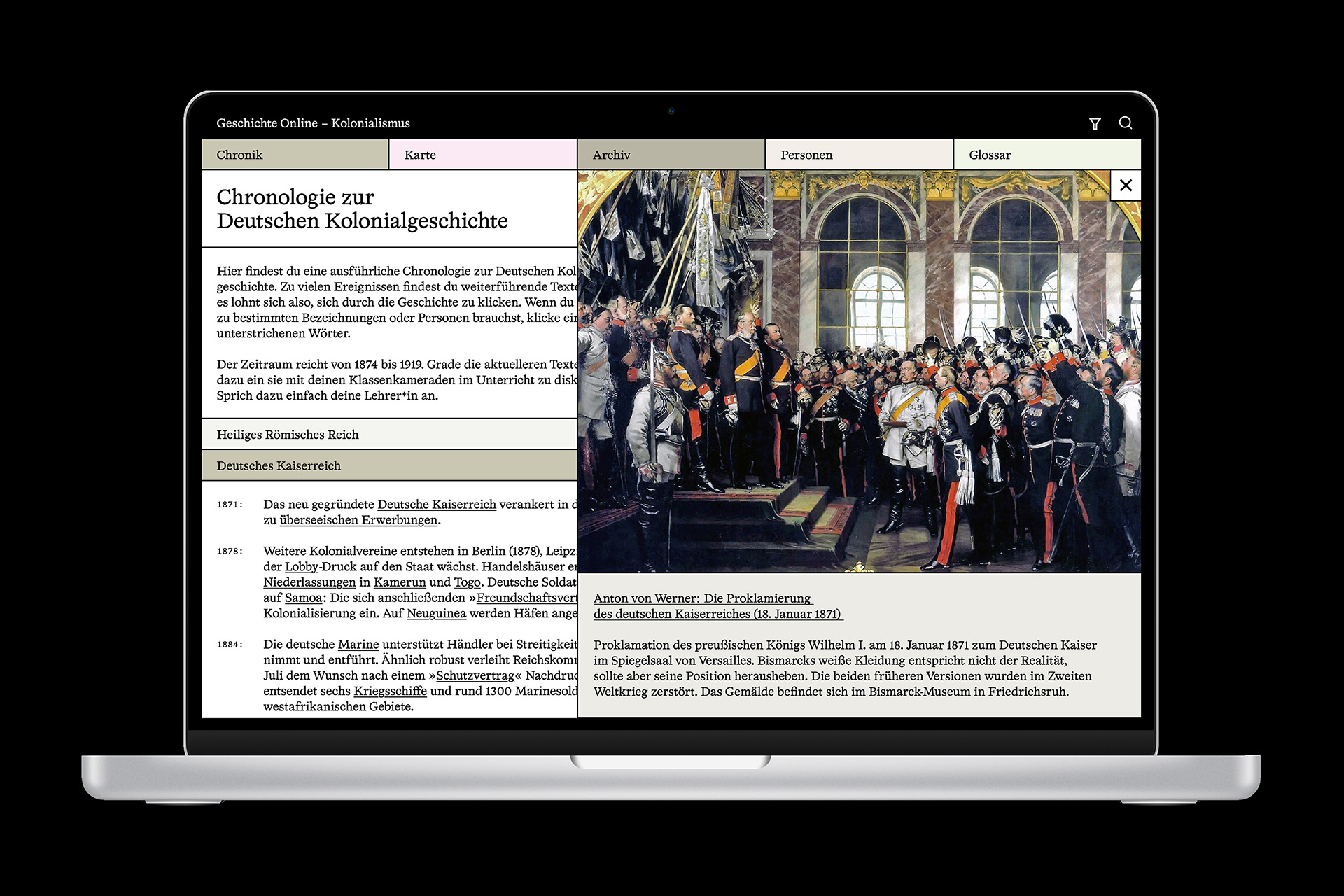Click the 1871: year entry
Viewport: 1344px width, 896px height.
[230, 505]
